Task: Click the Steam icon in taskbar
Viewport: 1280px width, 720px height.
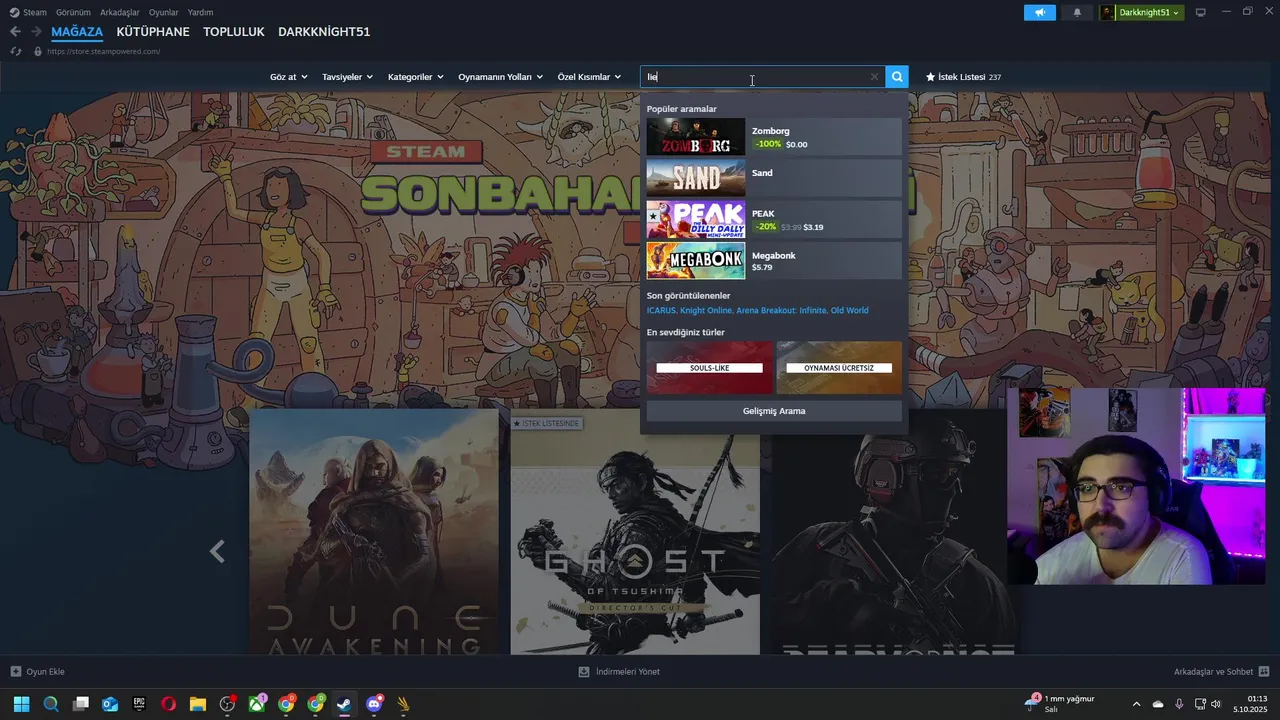Action: pyautogui.click(x=345, y=704)
